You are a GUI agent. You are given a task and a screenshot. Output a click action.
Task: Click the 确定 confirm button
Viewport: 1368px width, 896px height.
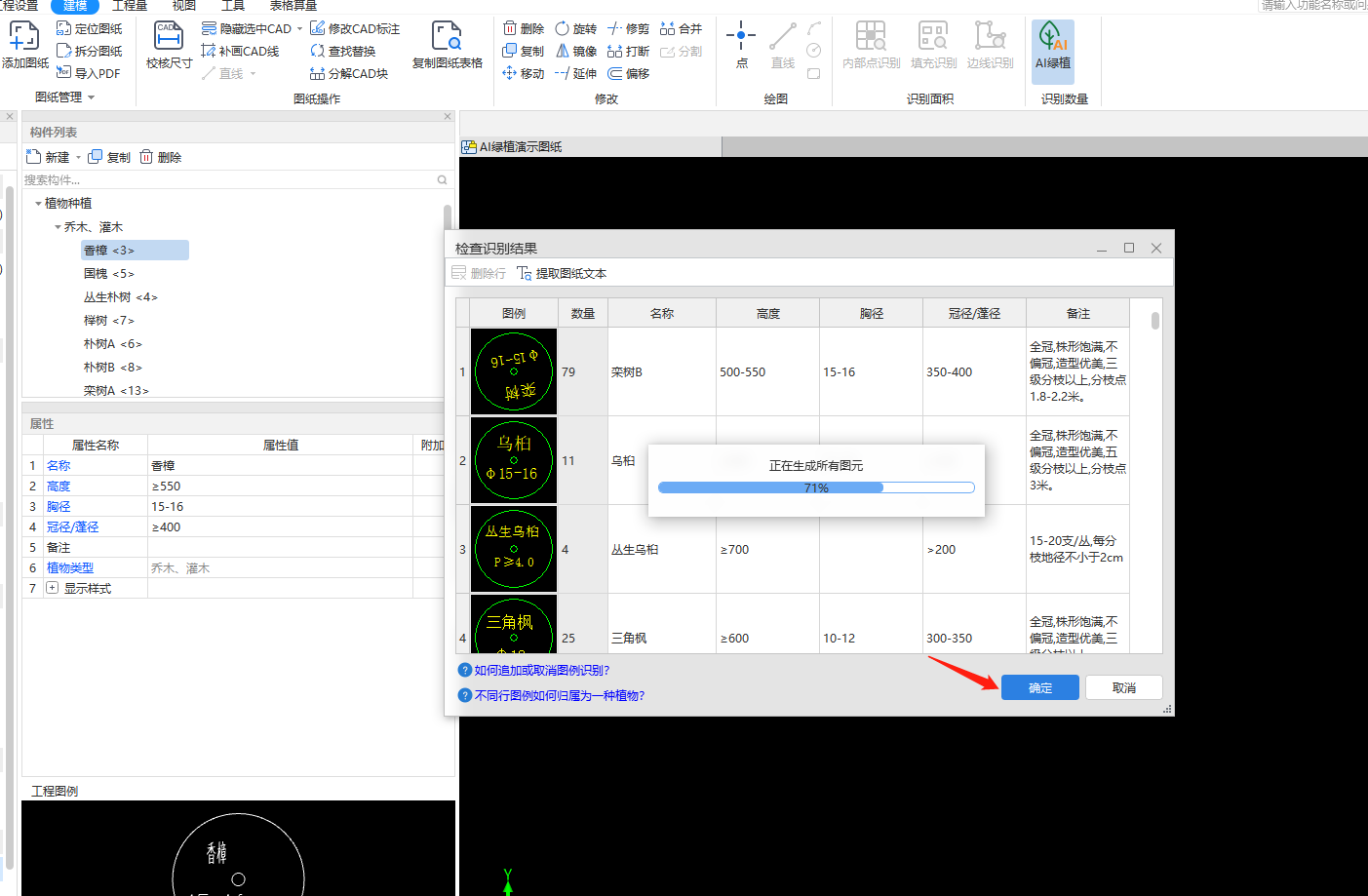(x=1040, y=687)
